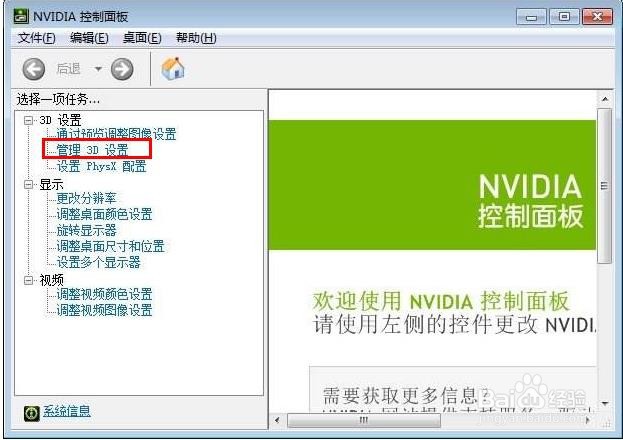This screenshot has height=440, width=623.
Task: Select 设置多个显示器
Action: click(98, 262)
